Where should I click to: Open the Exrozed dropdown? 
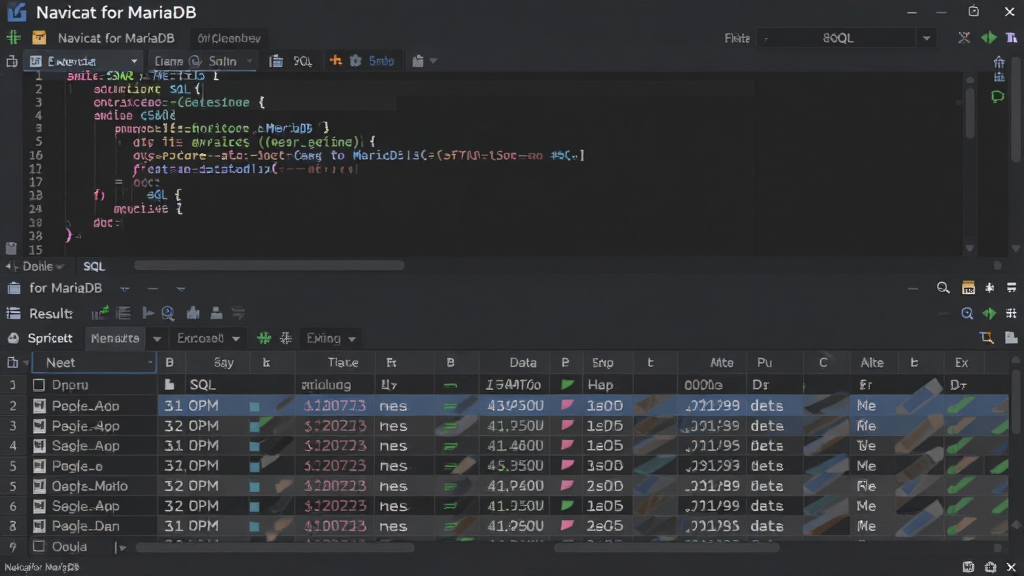(x=208, y=338)
